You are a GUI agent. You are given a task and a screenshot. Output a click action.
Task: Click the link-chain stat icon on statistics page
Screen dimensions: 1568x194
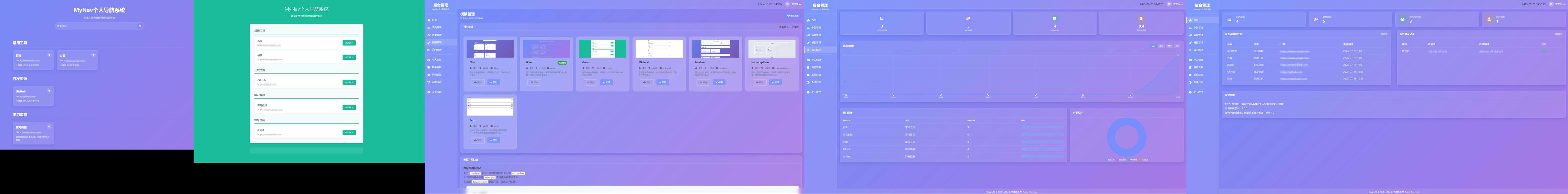tap(968, 18)
